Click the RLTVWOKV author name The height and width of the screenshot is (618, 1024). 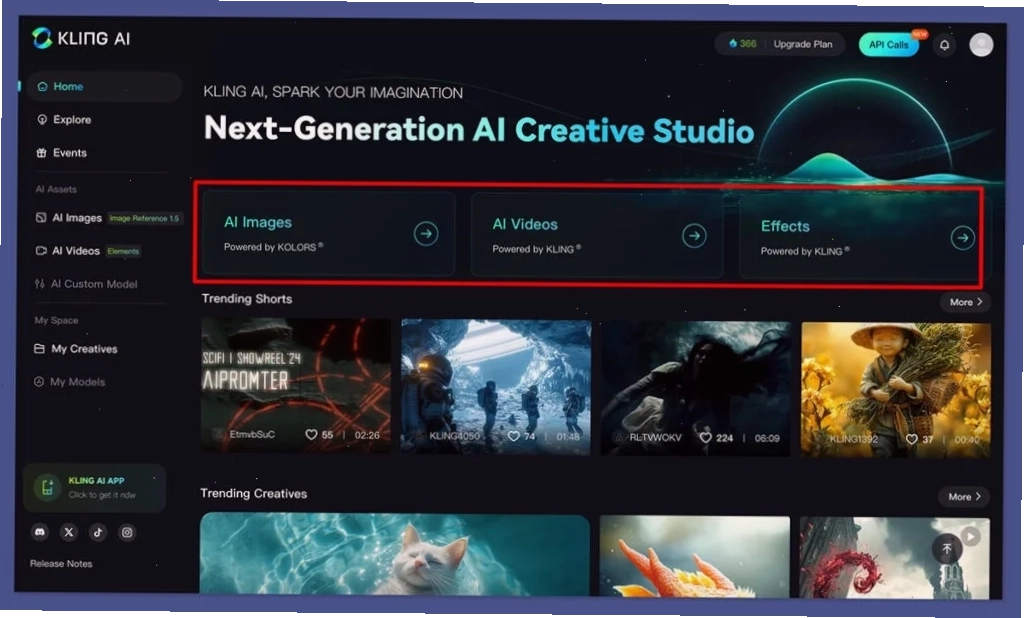(x=655, y=437)
